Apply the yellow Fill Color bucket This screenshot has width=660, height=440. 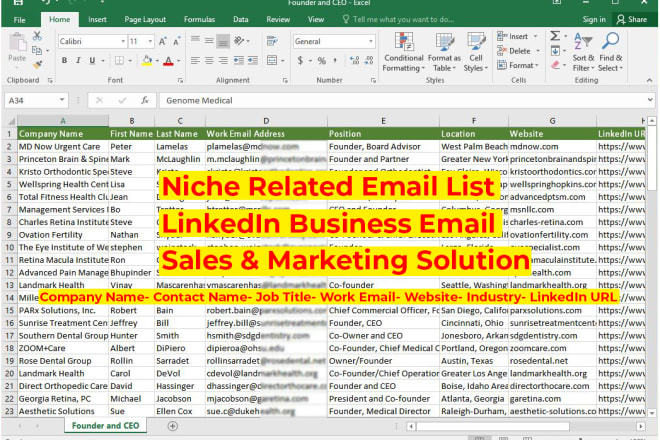147,61
